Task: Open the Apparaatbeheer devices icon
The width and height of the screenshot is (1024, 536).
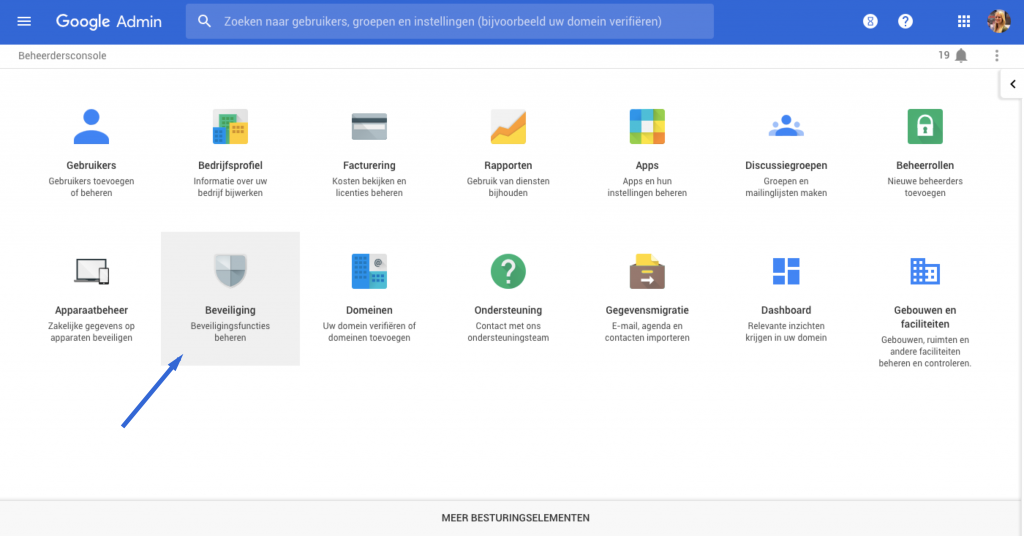Action: (x=91, y=272)
